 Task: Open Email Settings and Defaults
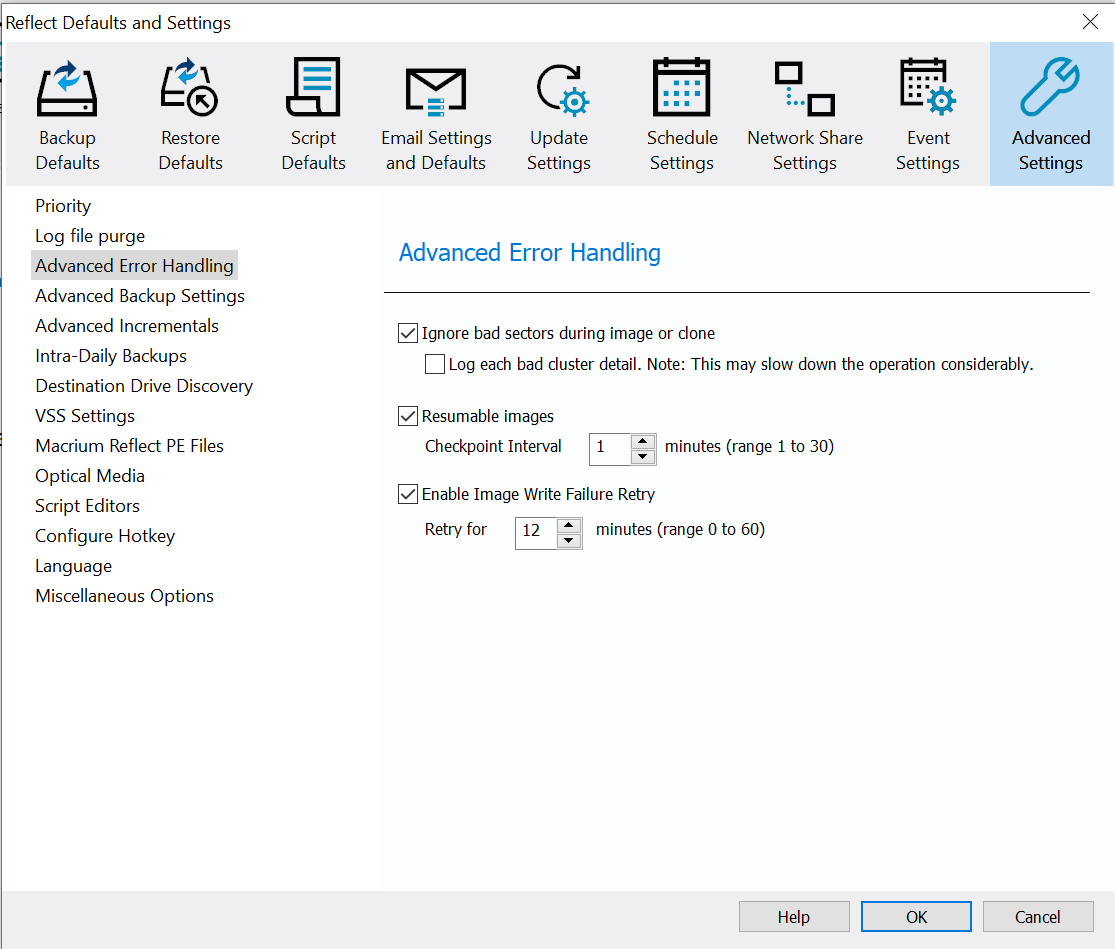436,110
